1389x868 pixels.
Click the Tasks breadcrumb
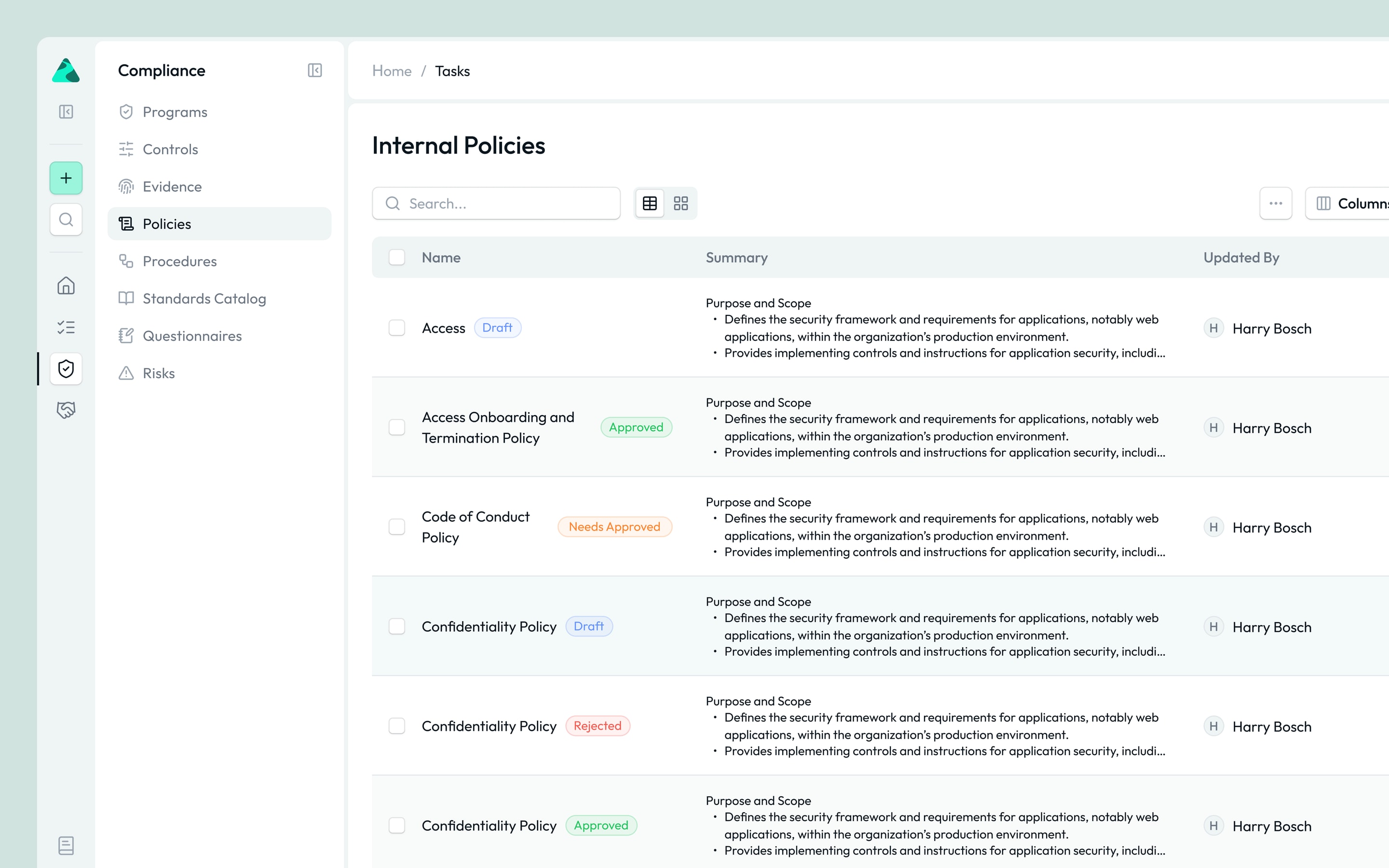[x=452, y=71]
